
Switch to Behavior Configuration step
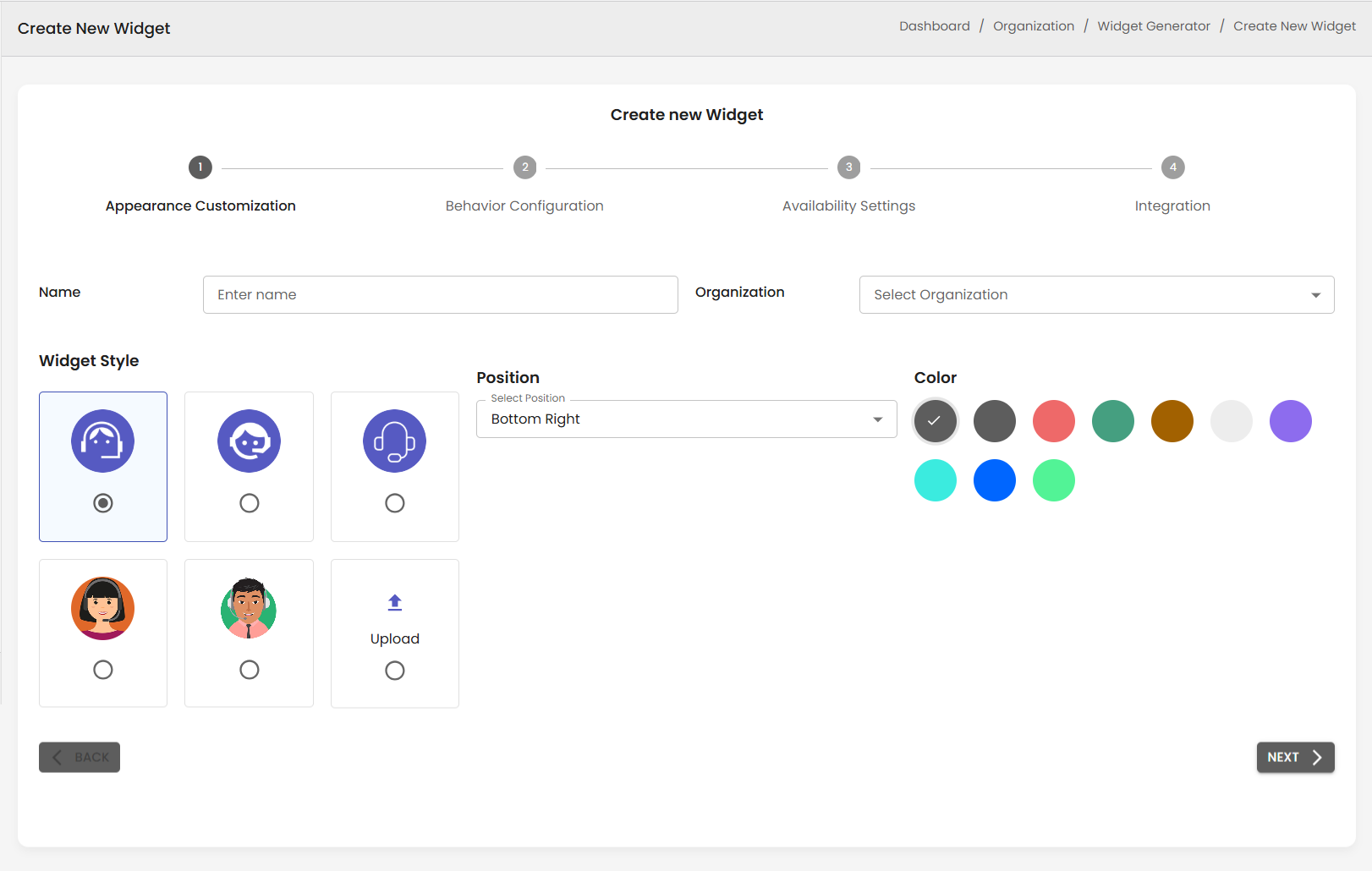point(524,205)
